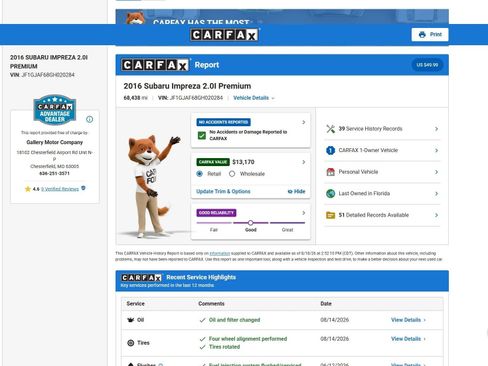This screenshot has width=488, height=366.
Task: Click the Good Reliability purple badge
Action: click(x=216, y=213)
